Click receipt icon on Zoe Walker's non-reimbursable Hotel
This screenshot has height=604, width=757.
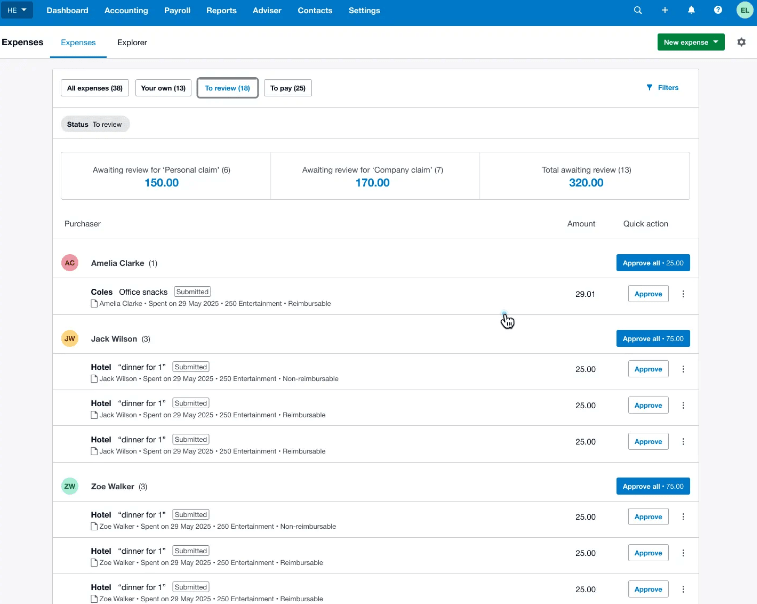coord(94,527)
